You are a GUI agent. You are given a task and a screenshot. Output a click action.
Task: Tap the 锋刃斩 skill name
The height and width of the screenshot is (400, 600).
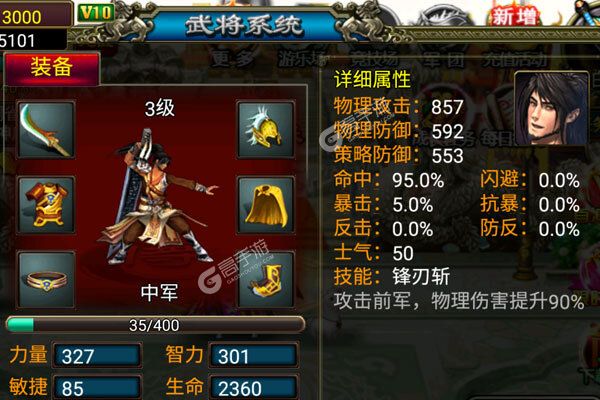click(x=421, y=277)
